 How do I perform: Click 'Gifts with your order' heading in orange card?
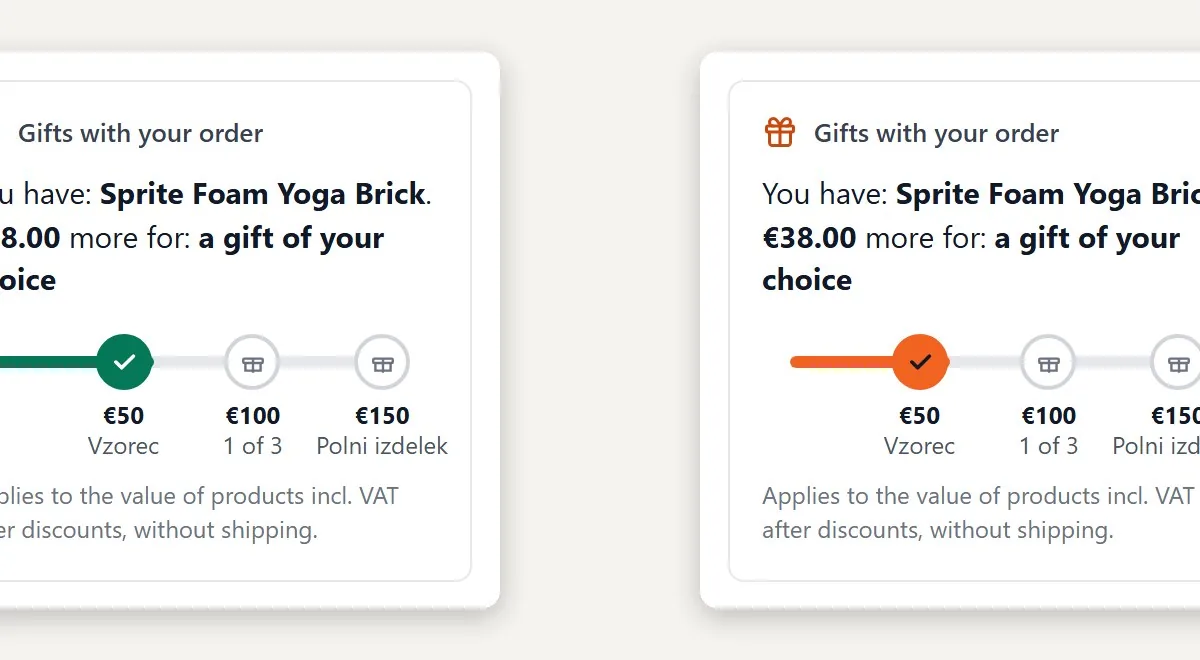(936, 133)
